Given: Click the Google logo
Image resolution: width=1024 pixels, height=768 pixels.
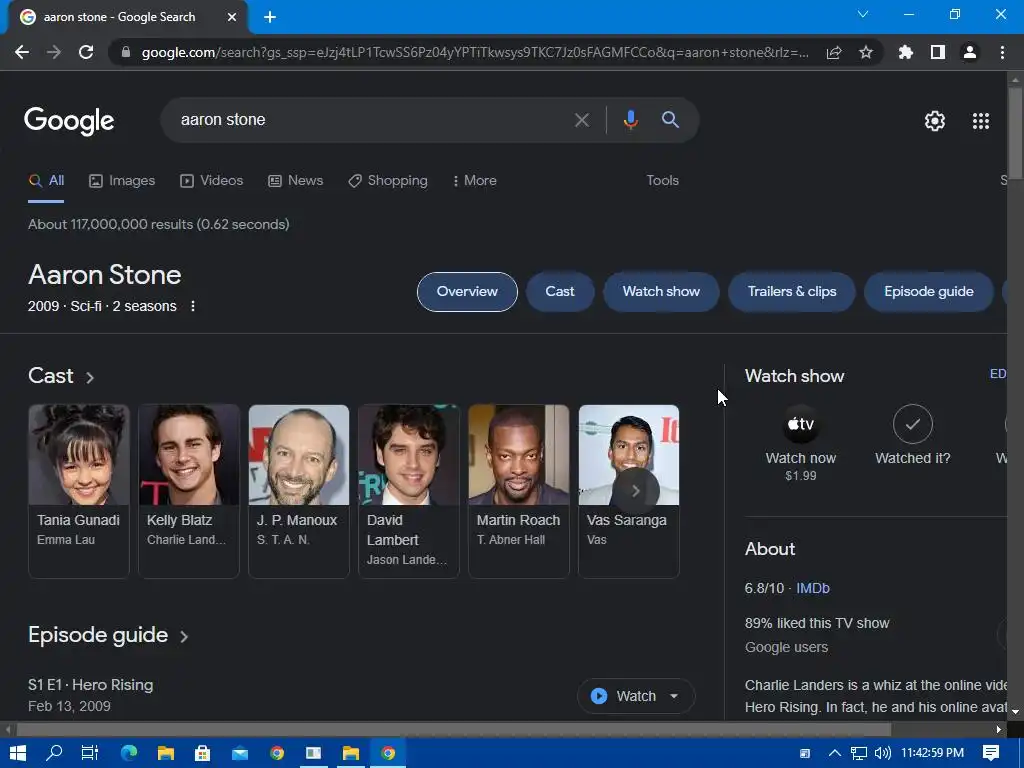Looking at the screenshot, I should pos(69,121).
